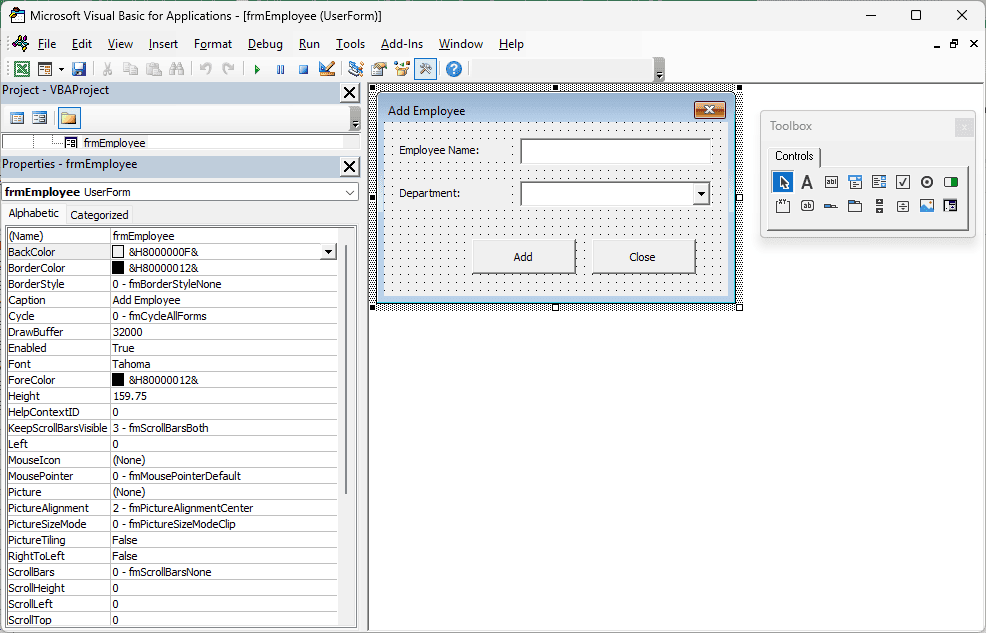This screenshot has width=986, height=633.
Task: Activate Select Objects pointer in Toolbox
Action: click(x=783, y=182)
